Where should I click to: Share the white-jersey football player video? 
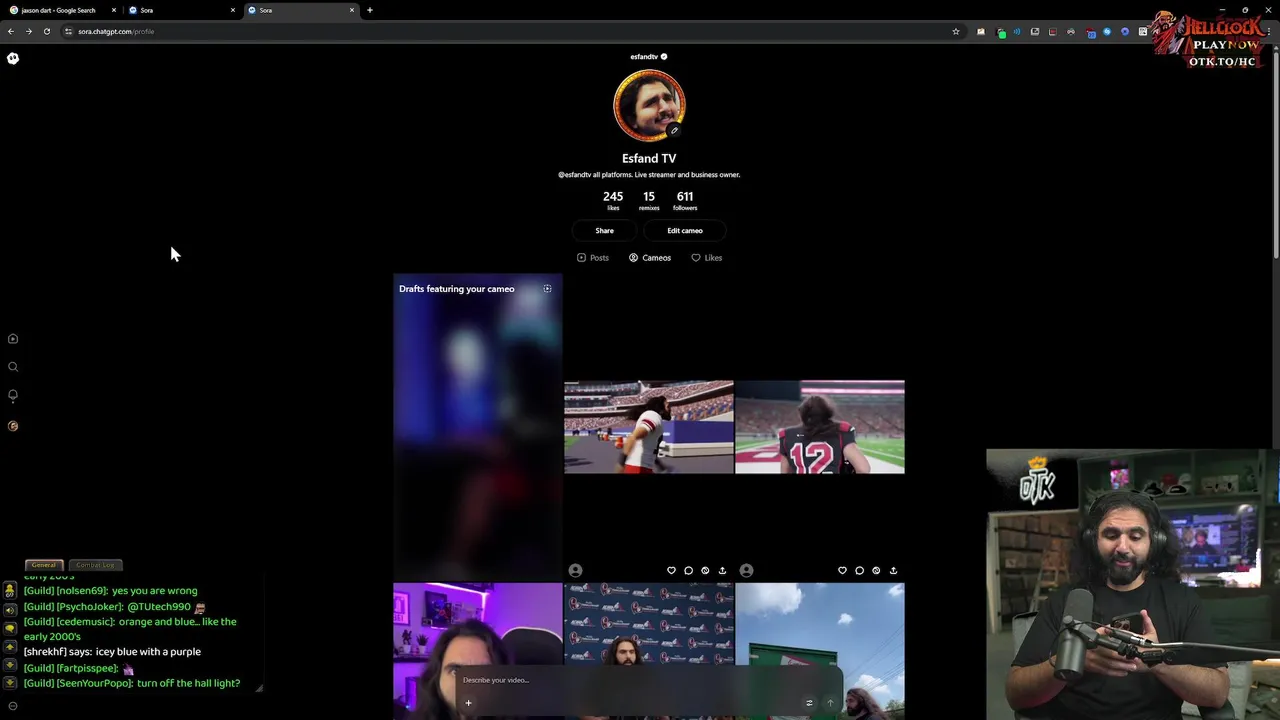[722, 570]
